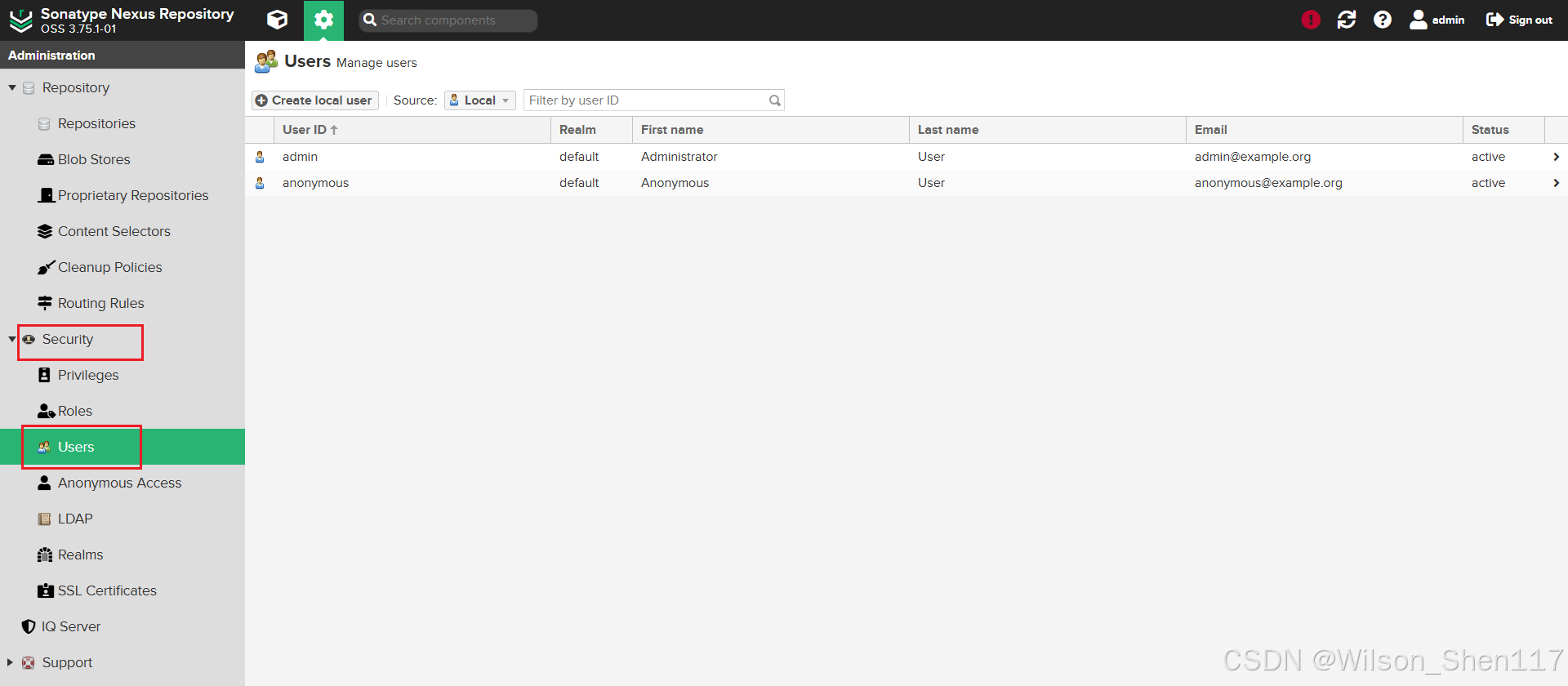The image size is (1568, 686).
Task: Sort by Status column
Action: point(1503,130)
